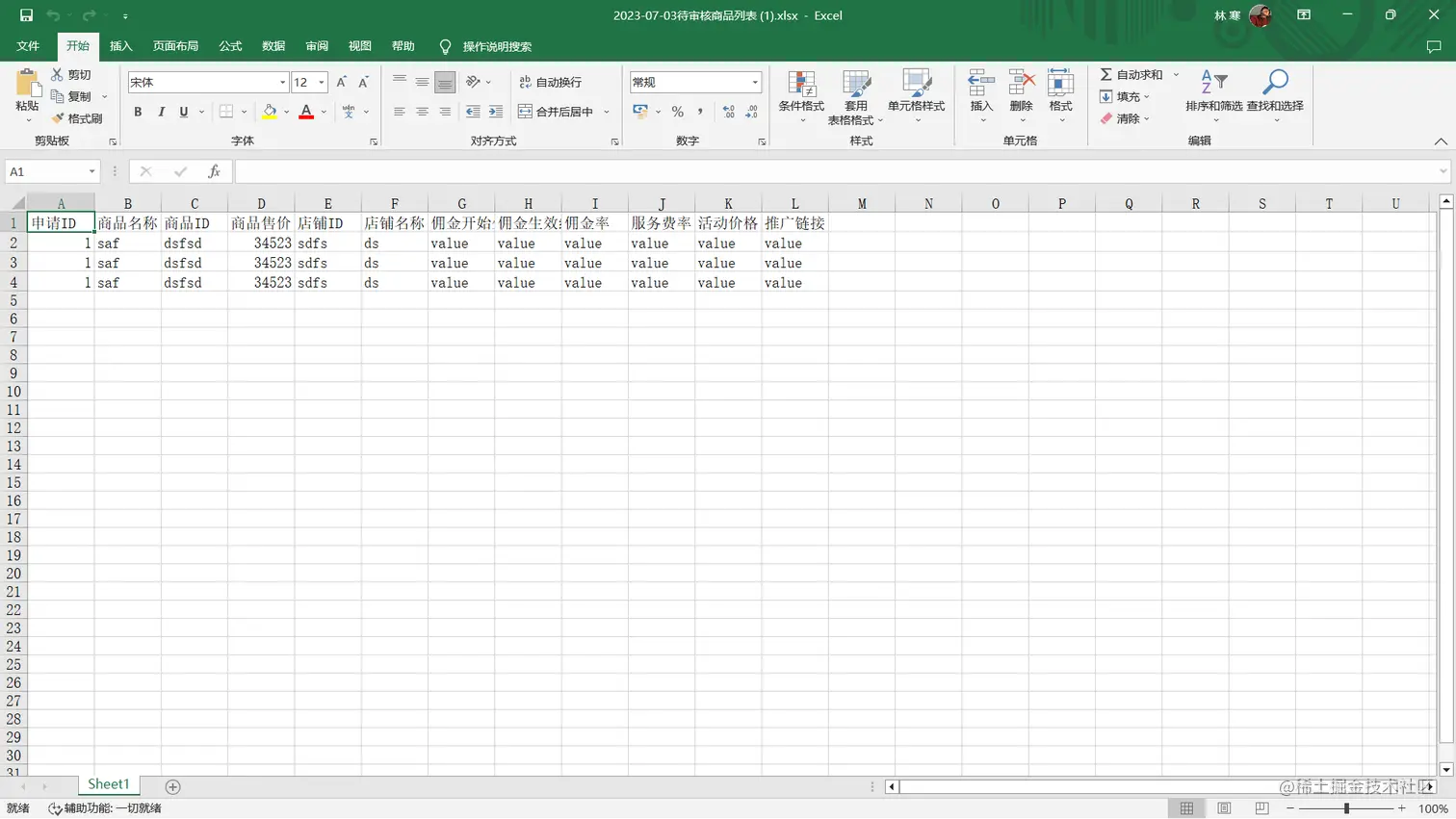Viewport: 1456px width, 819px height.
Task: Click in the formula bar input
Action: [836, 171]
